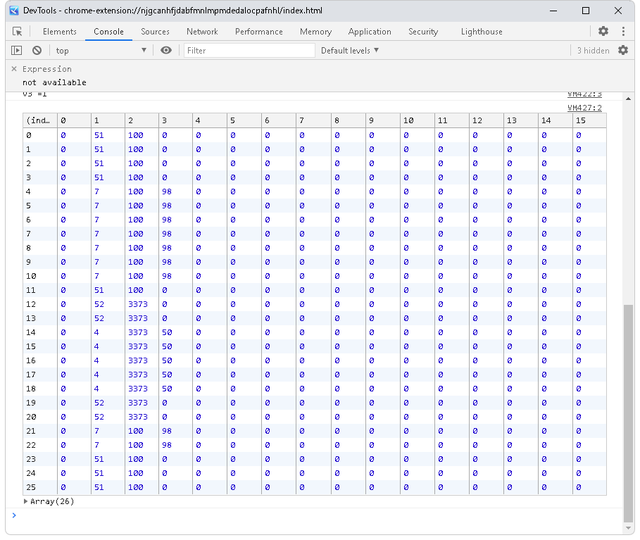Screen dimensions: 640x540
Task: Click the Expression label text
Action: pyautogui.click(x=47, y=69)
